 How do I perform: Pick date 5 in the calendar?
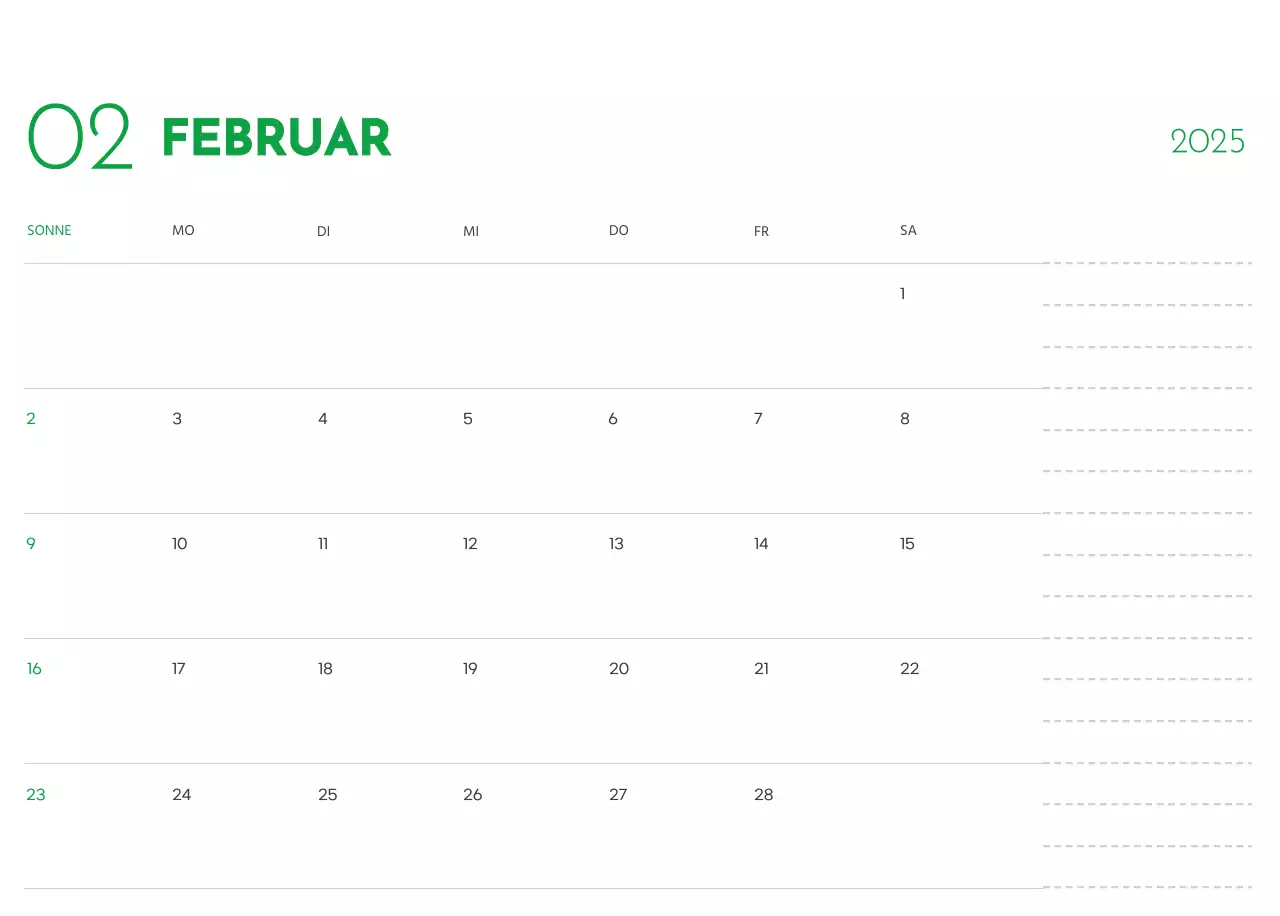[468, 419]
